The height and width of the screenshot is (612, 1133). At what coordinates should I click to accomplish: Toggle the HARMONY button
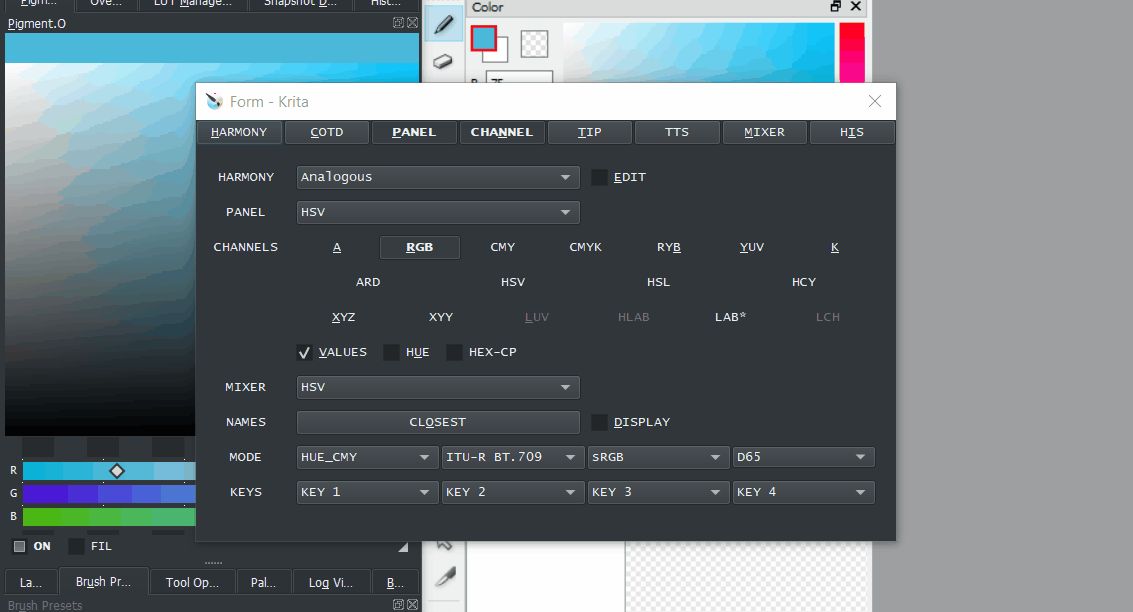239,132
